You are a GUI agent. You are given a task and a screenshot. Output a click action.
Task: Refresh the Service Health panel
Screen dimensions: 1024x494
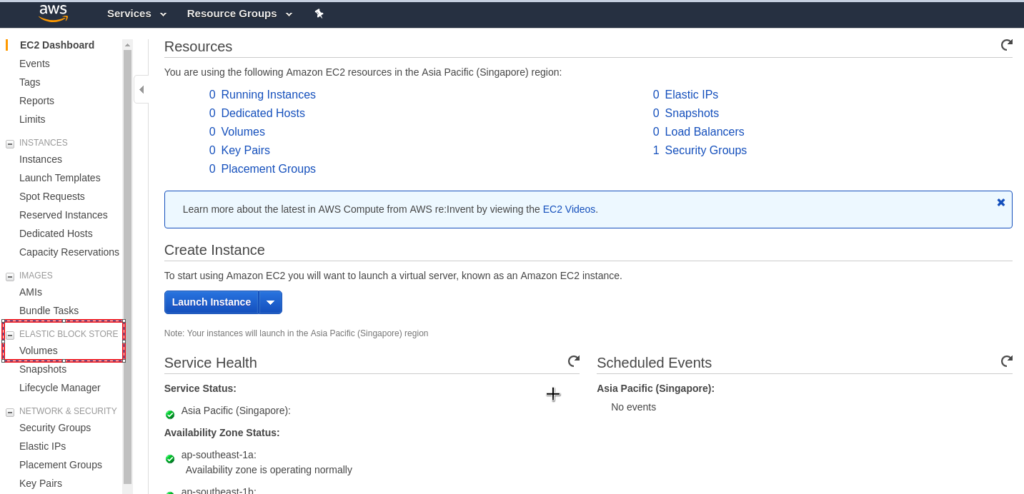(x=573, y=361)
